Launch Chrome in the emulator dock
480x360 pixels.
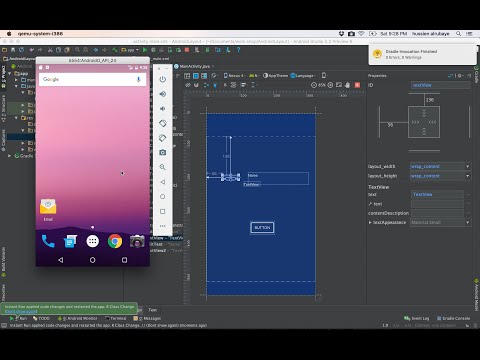click(x=115, y=241)
